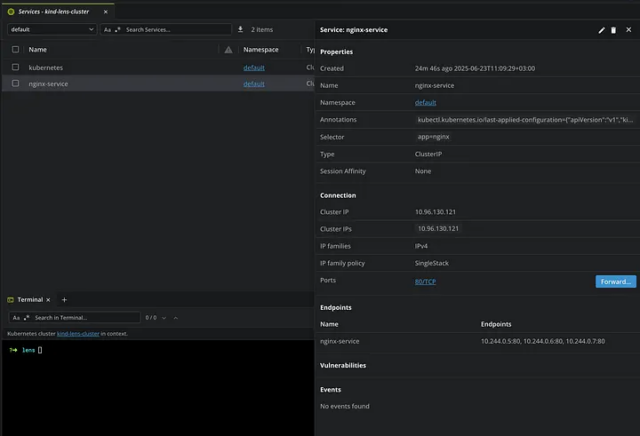Click the warning triangle column header

(x=228, y=49)
